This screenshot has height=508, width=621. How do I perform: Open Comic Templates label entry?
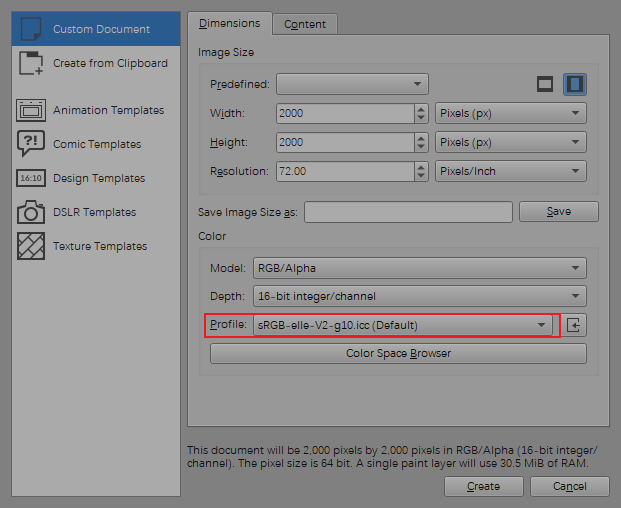click(97, 144)
